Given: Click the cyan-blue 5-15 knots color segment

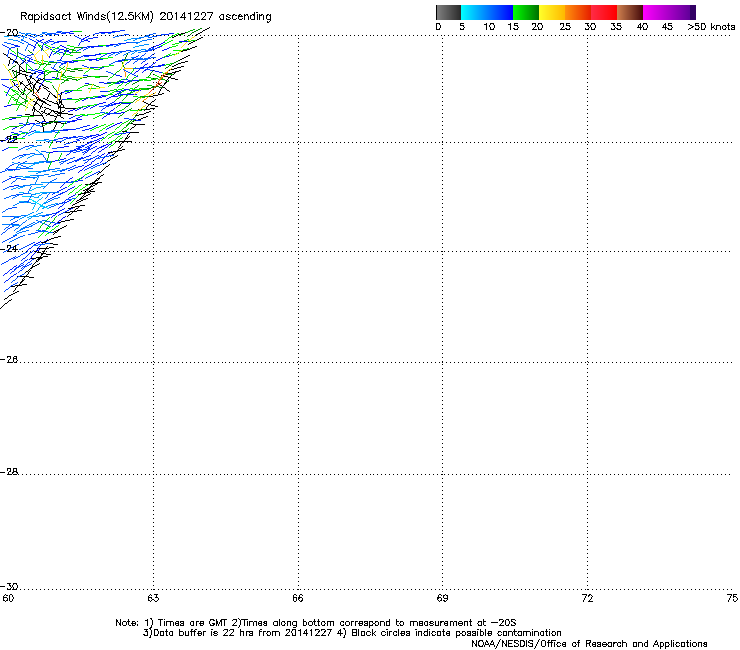Looking at the screenshot, I should [x=487, y=12].
